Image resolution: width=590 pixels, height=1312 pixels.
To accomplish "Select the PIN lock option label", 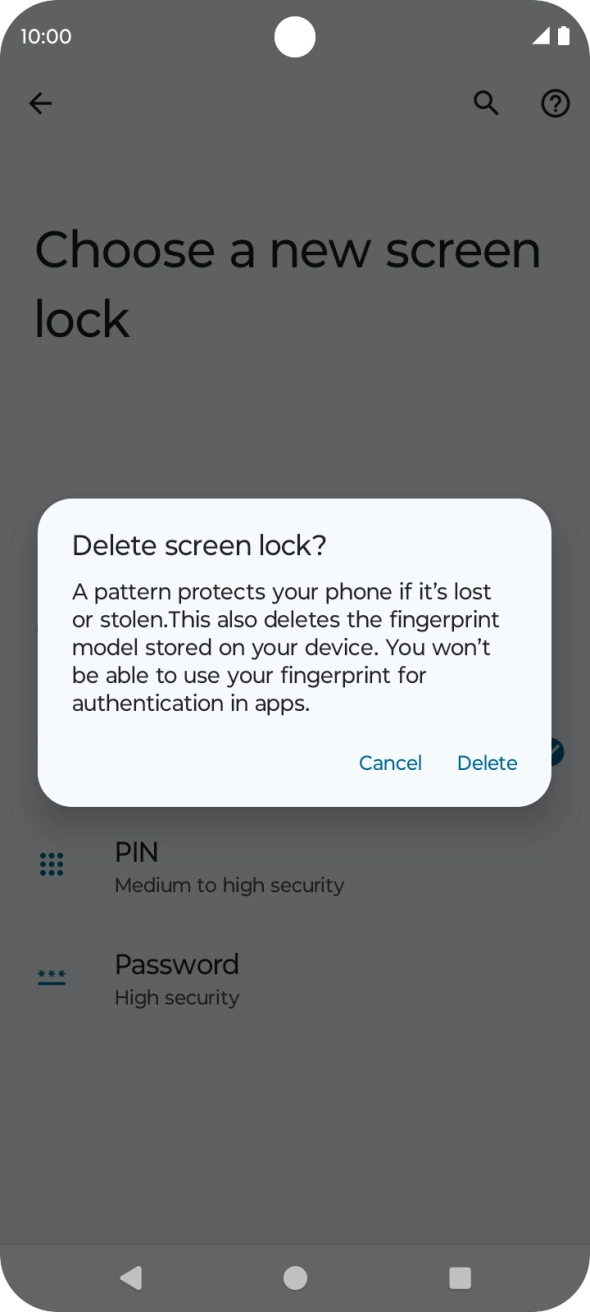I will click(x=136, y=852).
